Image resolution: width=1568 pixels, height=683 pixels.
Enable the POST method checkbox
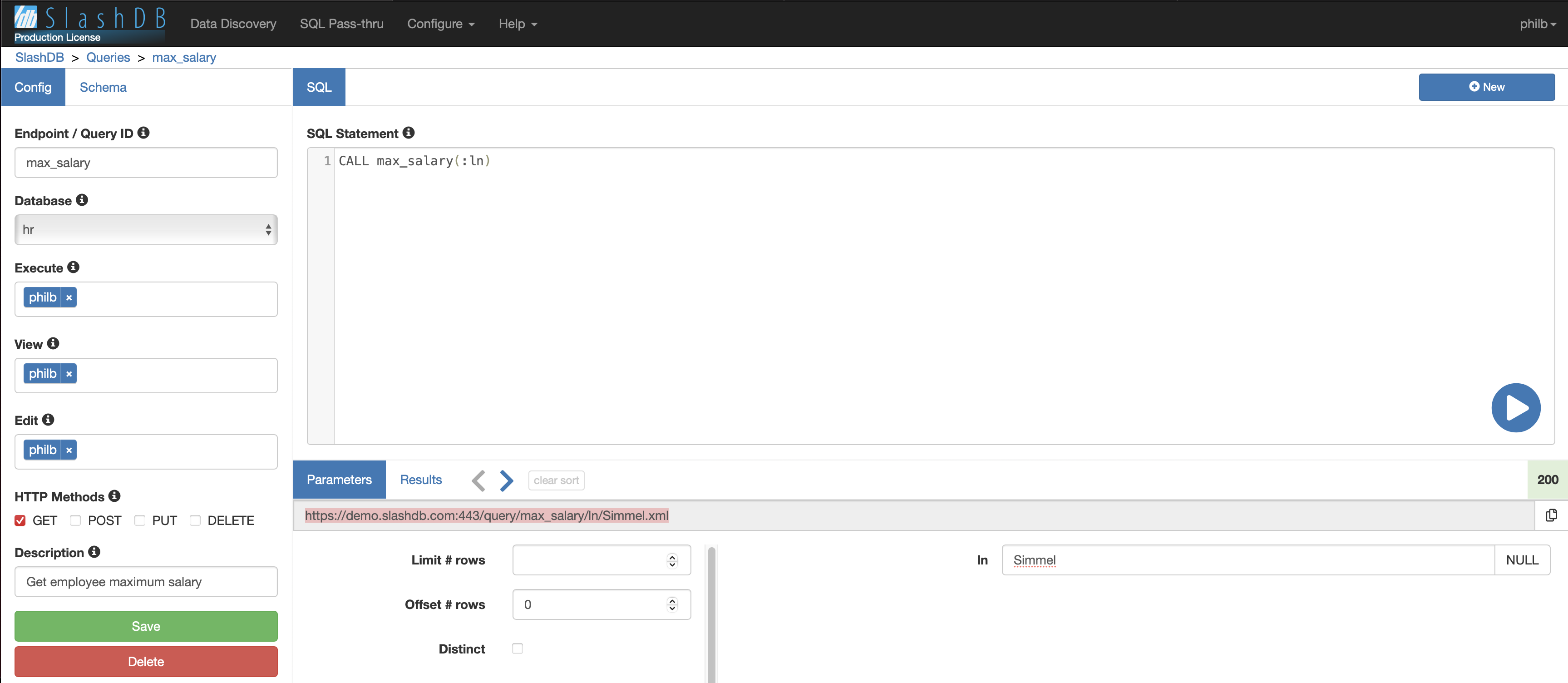pyautogui.click(x=75, y=520)
